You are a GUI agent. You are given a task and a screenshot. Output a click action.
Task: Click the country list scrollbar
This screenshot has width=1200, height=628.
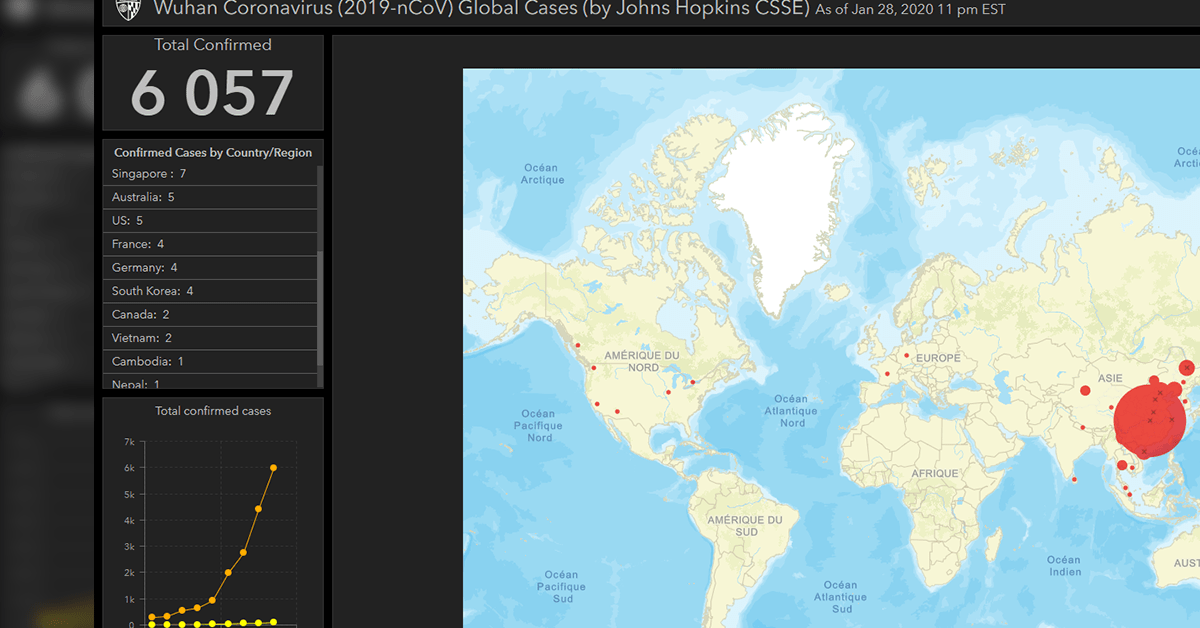(320, 275)
